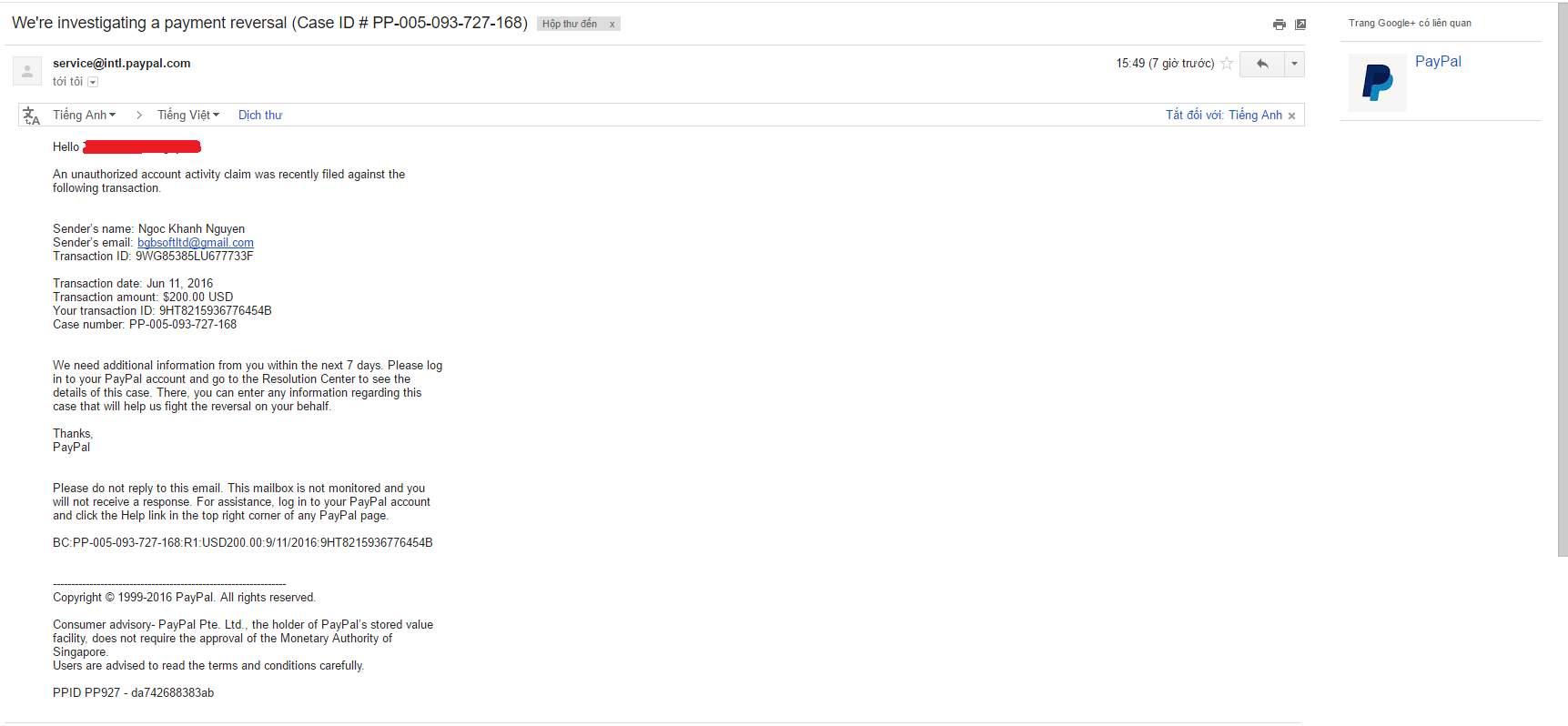Click 'Transaction amount: $200.00 USD' text

coord(143,297)
